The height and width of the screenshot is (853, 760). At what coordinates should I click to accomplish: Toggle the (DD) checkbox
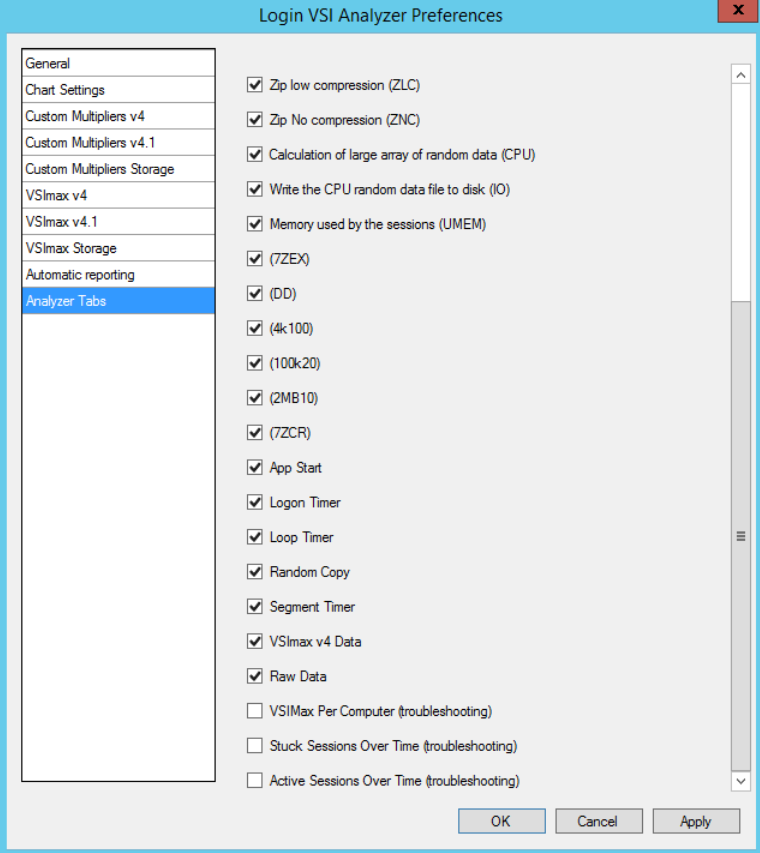[255, 294]
